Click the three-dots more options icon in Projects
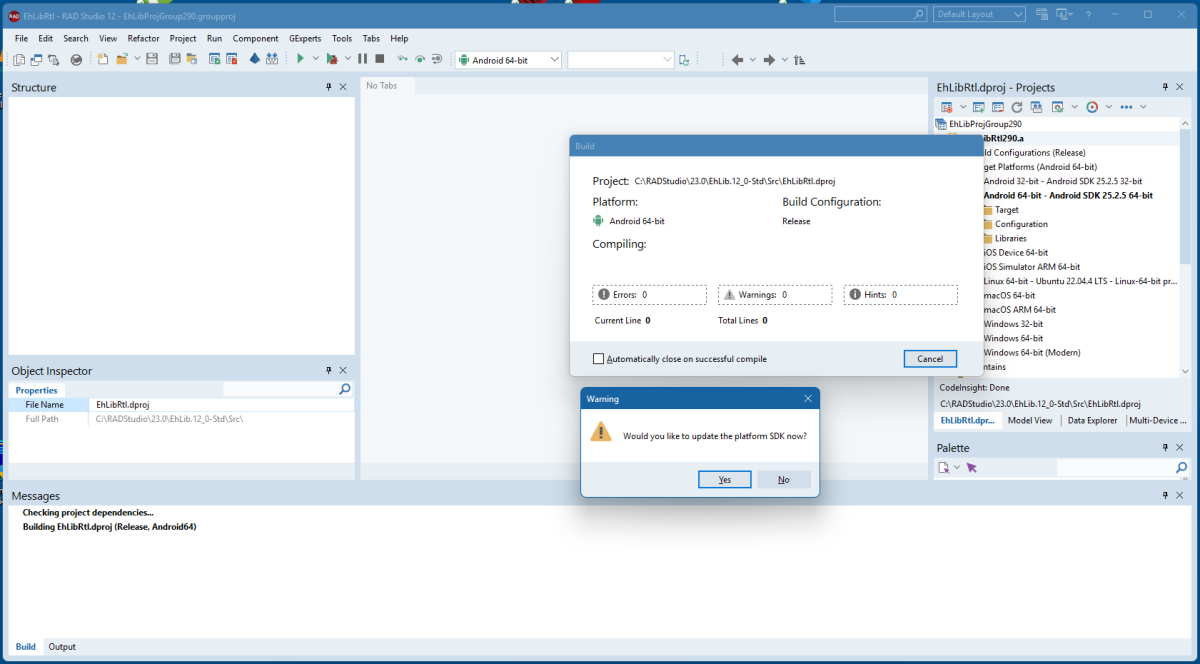This screenshot has height=664, width=1200. (1126, 107)
